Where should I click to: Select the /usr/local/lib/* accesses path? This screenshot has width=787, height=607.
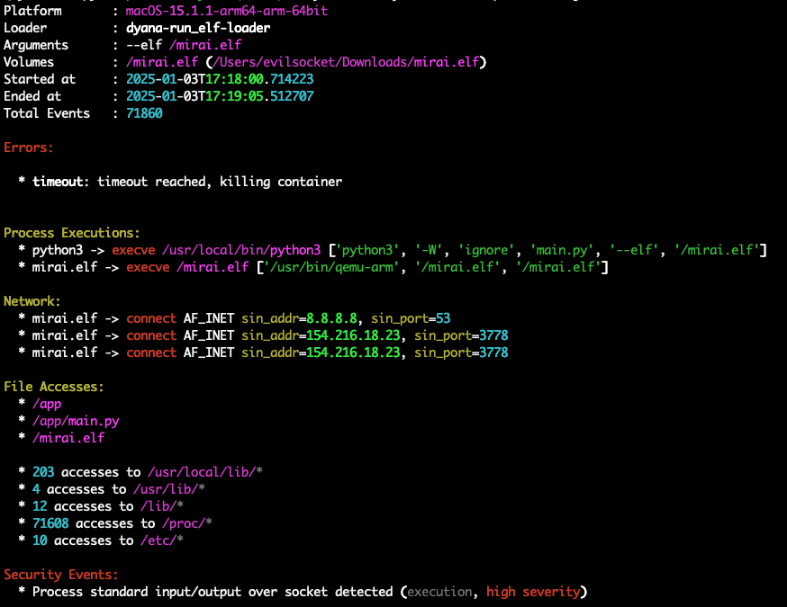(205, 472)
